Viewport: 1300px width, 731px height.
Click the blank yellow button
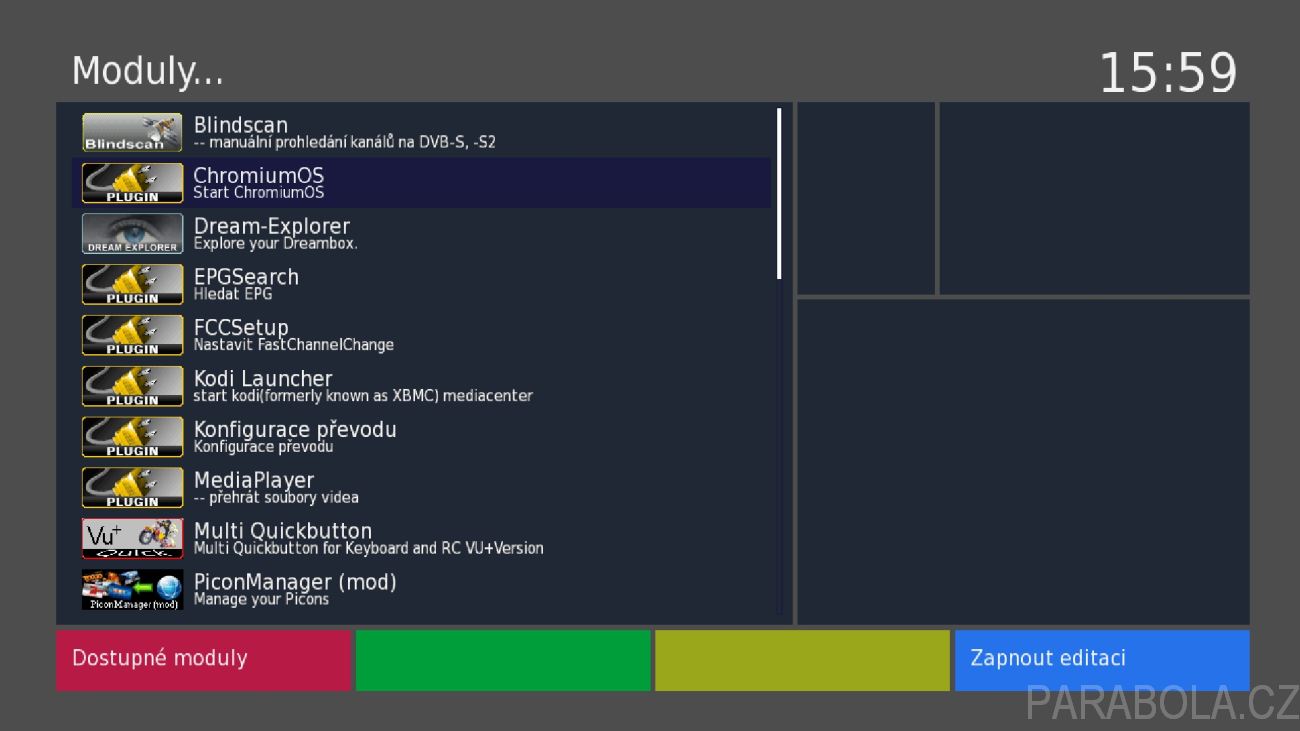802,659
